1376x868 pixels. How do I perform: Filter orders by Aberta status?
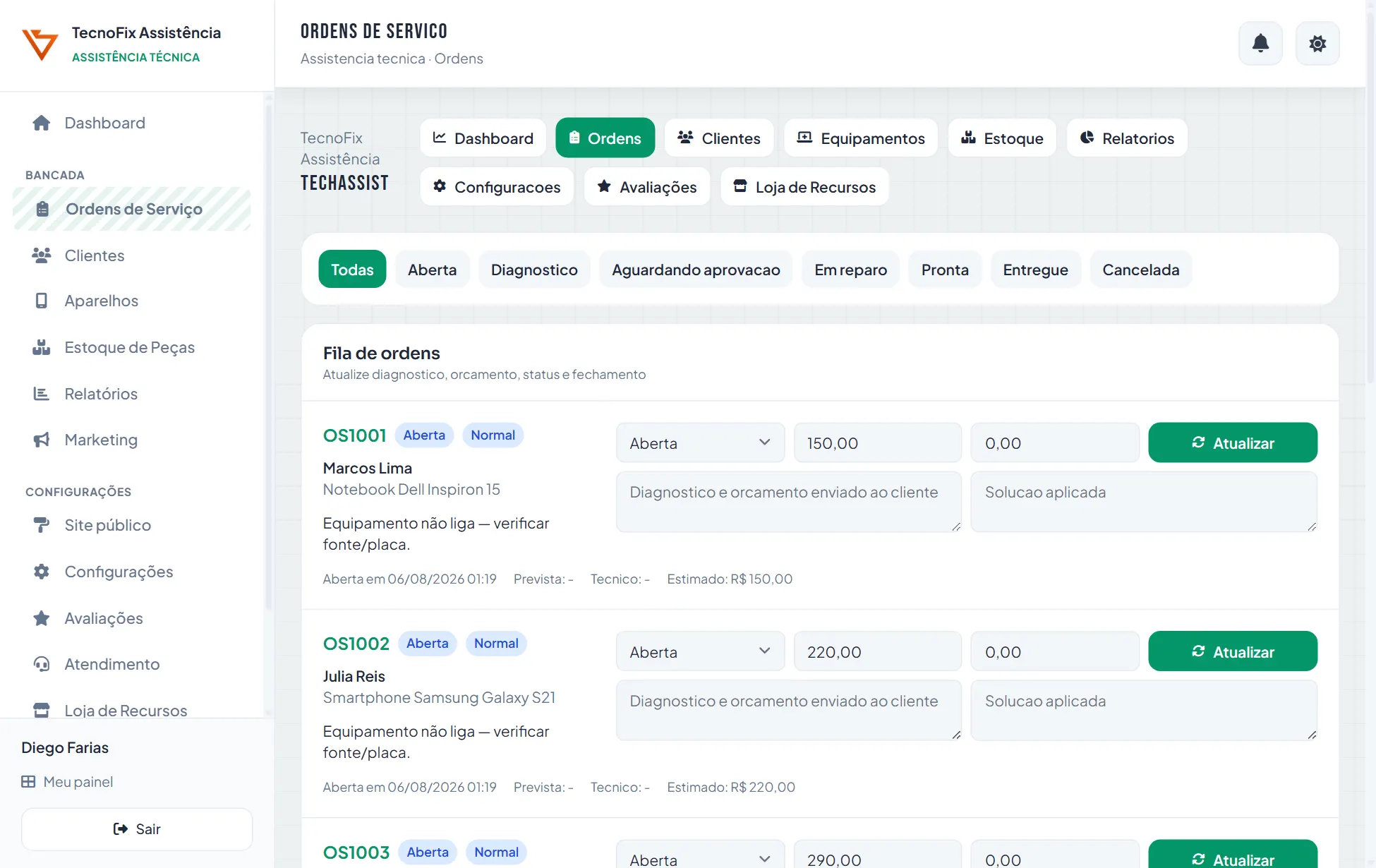pos(432,269)
